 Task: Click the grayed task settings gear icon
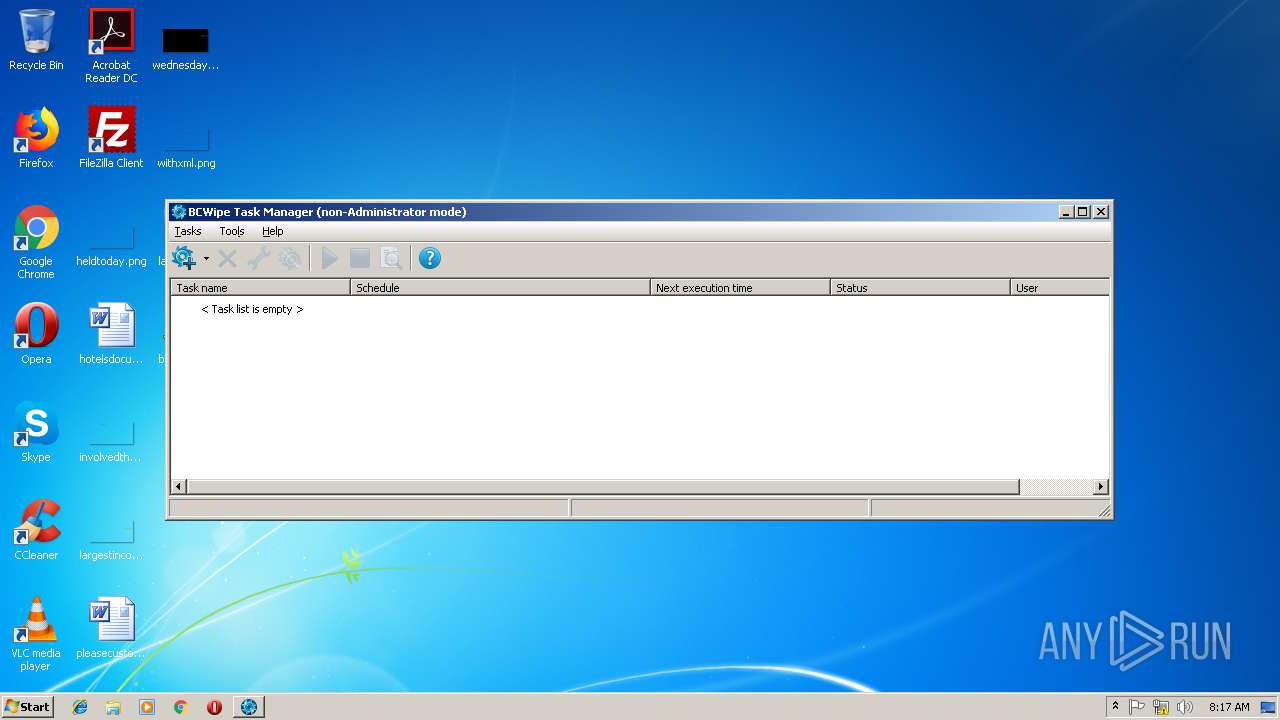pyautogui.click(x=290, y=258)
